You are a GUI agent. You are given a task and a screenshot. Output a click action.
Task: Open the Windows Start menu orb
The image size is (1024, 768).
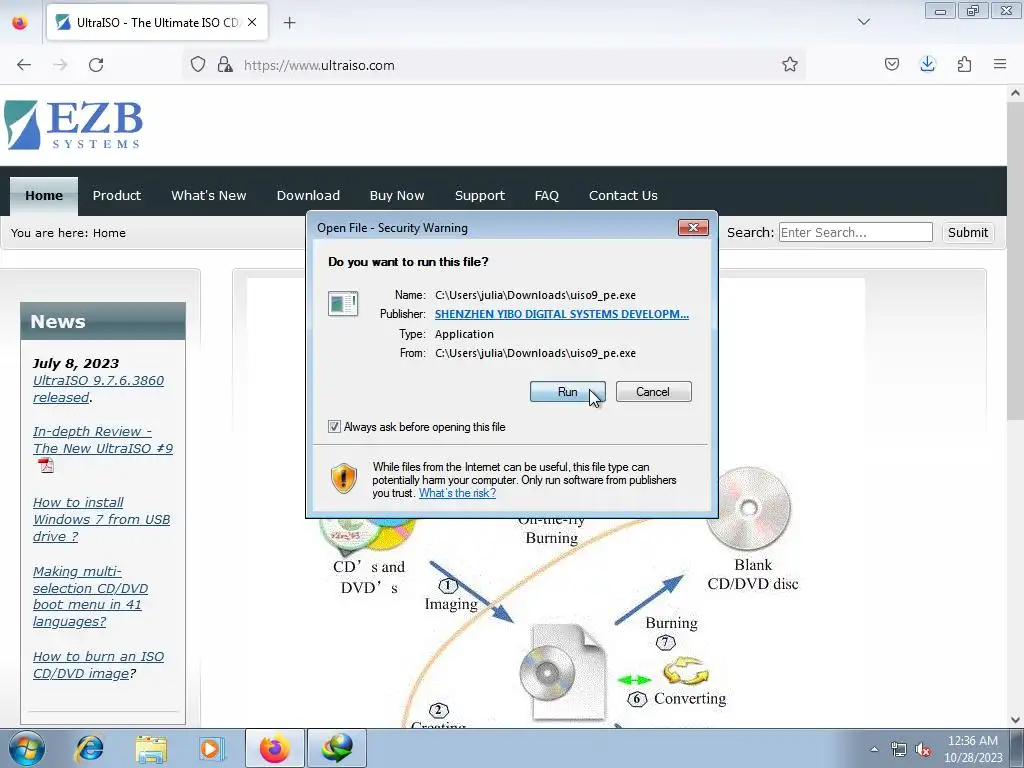point(27,748)
